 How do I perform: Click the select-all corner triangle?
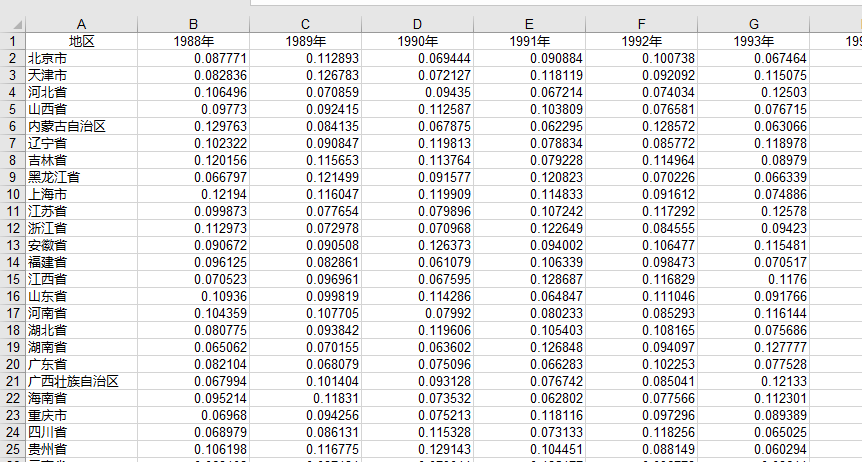[x=12, y=24]
